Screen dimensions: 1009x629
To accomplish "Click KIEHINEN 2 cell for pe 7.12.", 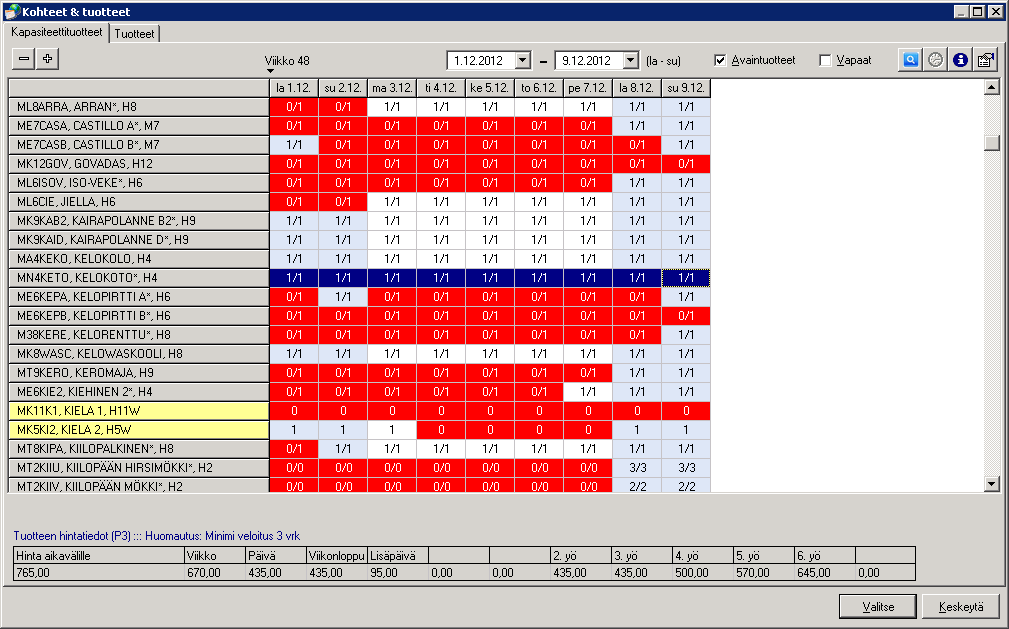I will coord(588,392).
